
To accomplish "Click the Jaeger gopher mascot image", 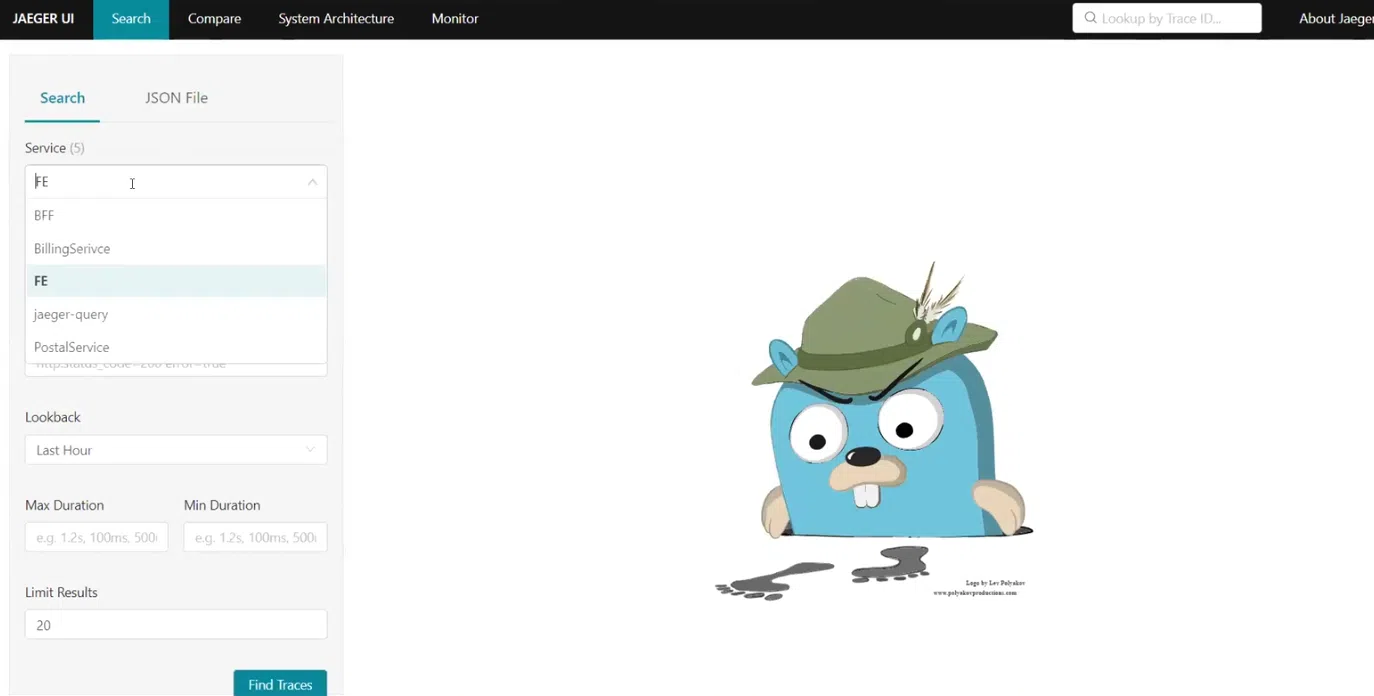I will point(873,430).
